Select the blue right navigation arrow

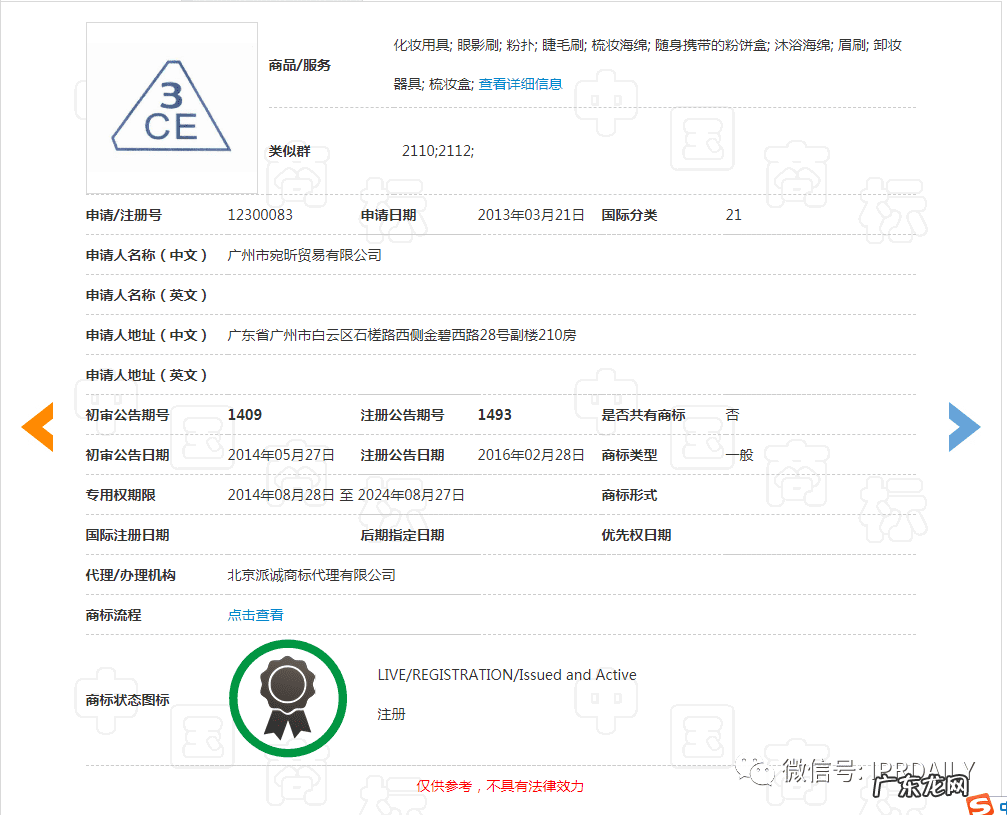pyautogui.click(x=964, y=427)
